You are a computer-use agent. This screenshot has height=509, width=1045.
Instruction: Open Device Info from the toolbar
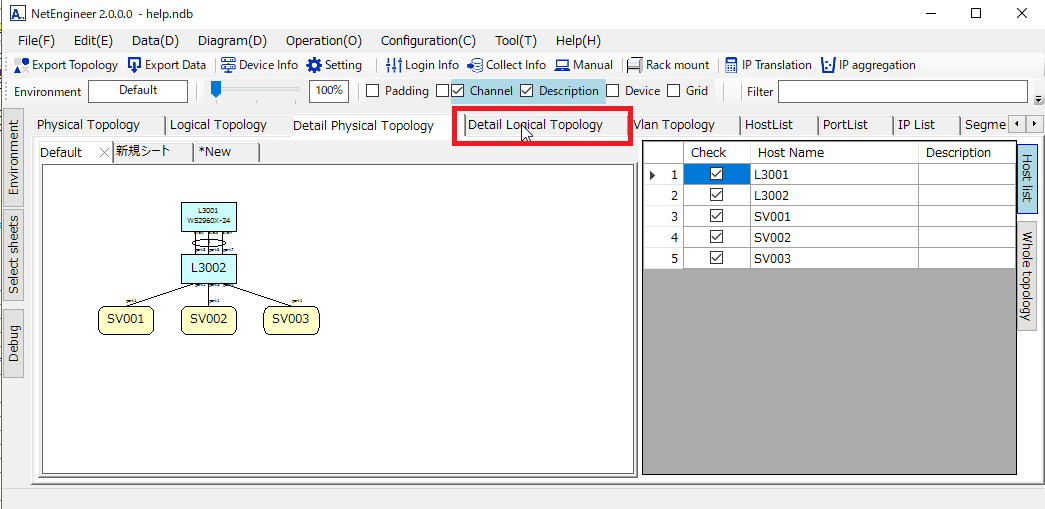click(x=229, y=65)
